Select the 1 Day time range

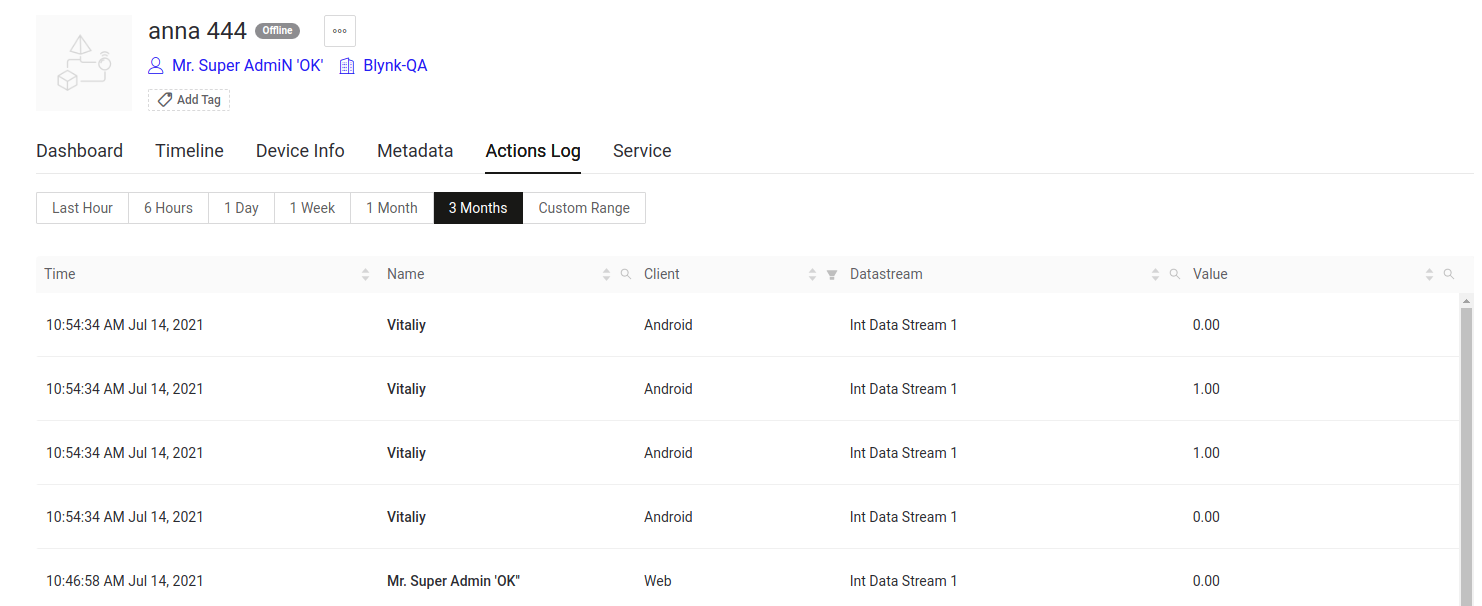(x=241, y=208)
